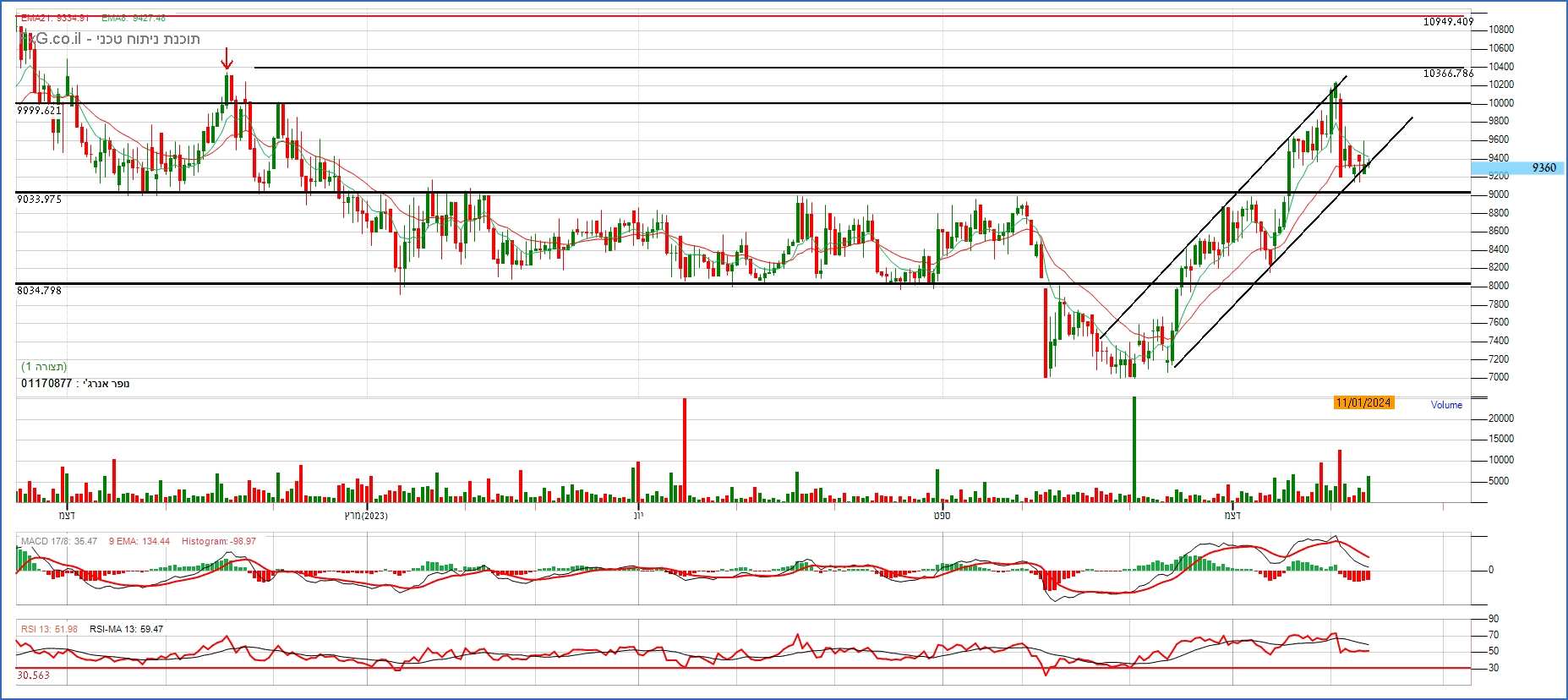The image size is (1568, 700).
Task: Select the EMA21 indicator label
Action: click(55, 18)
